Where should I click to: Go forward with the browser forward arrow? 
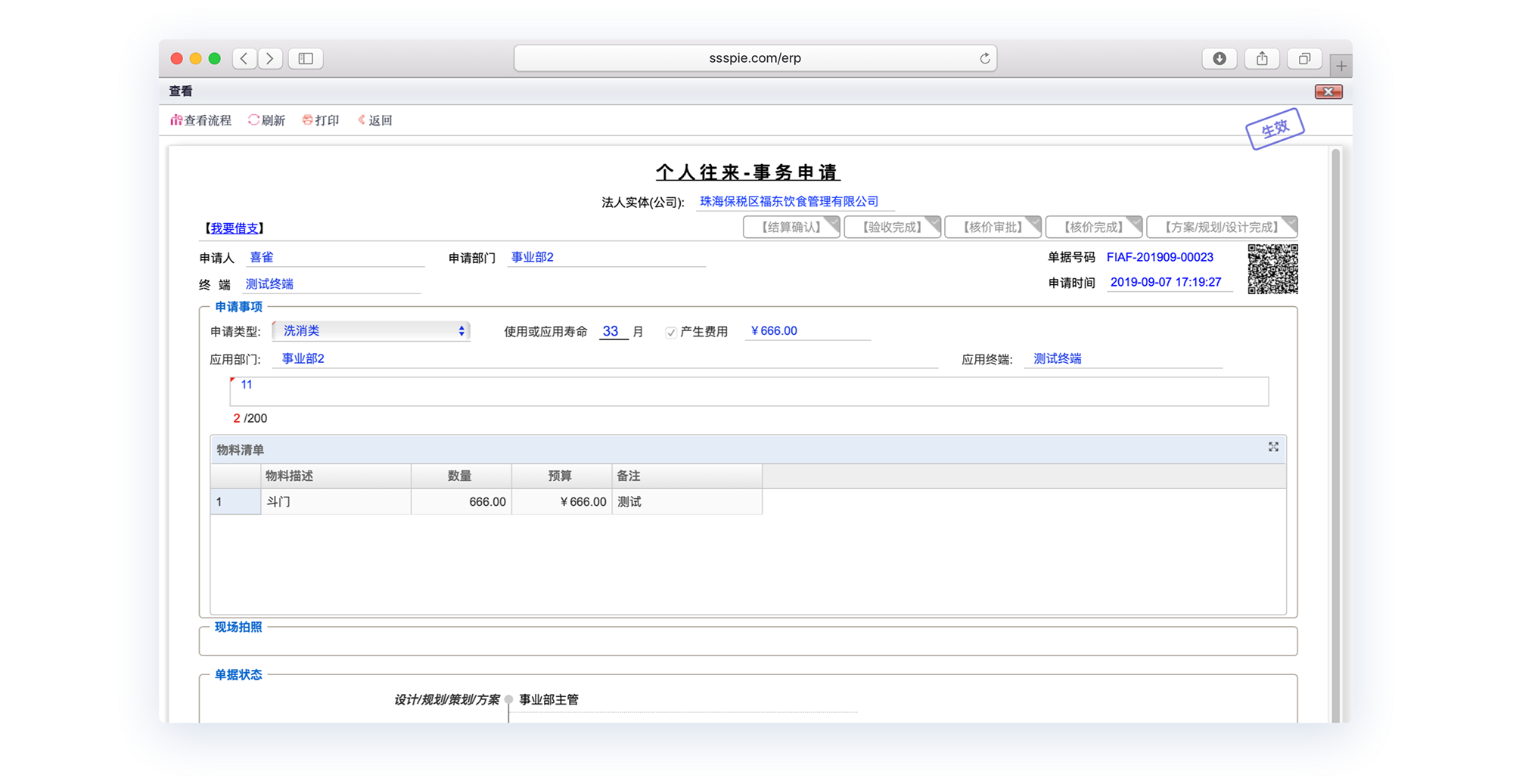click(270, 58)
